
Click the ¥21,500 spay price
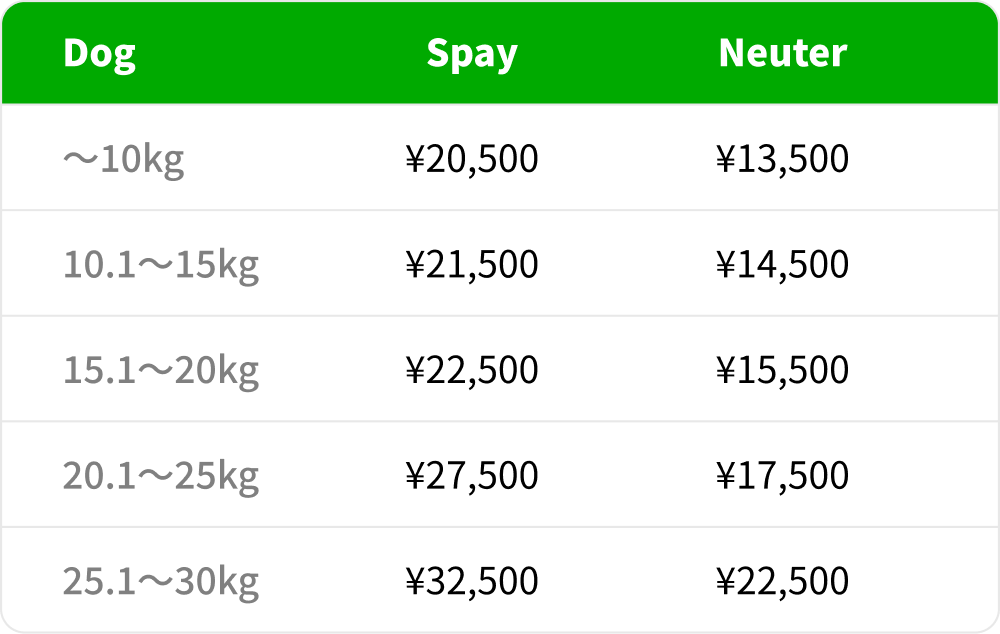(x=472, y=265)
